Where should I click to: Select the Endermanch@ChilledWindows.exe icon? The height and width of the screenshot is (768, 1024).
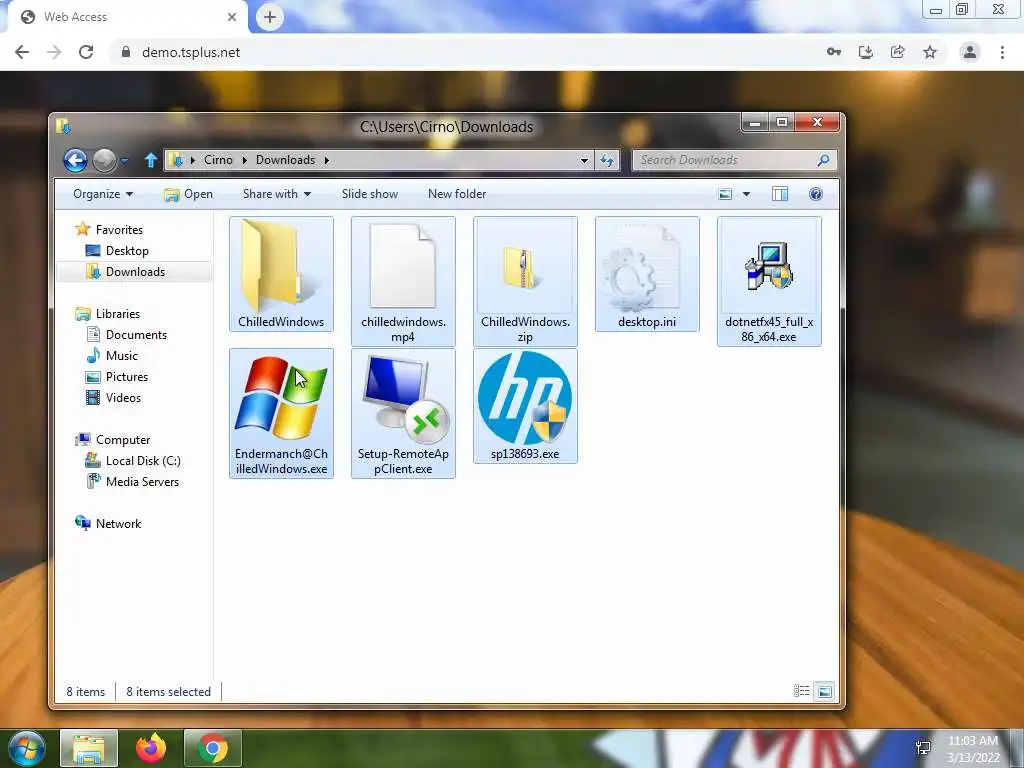pyautogui.click(x=281, y=398)
